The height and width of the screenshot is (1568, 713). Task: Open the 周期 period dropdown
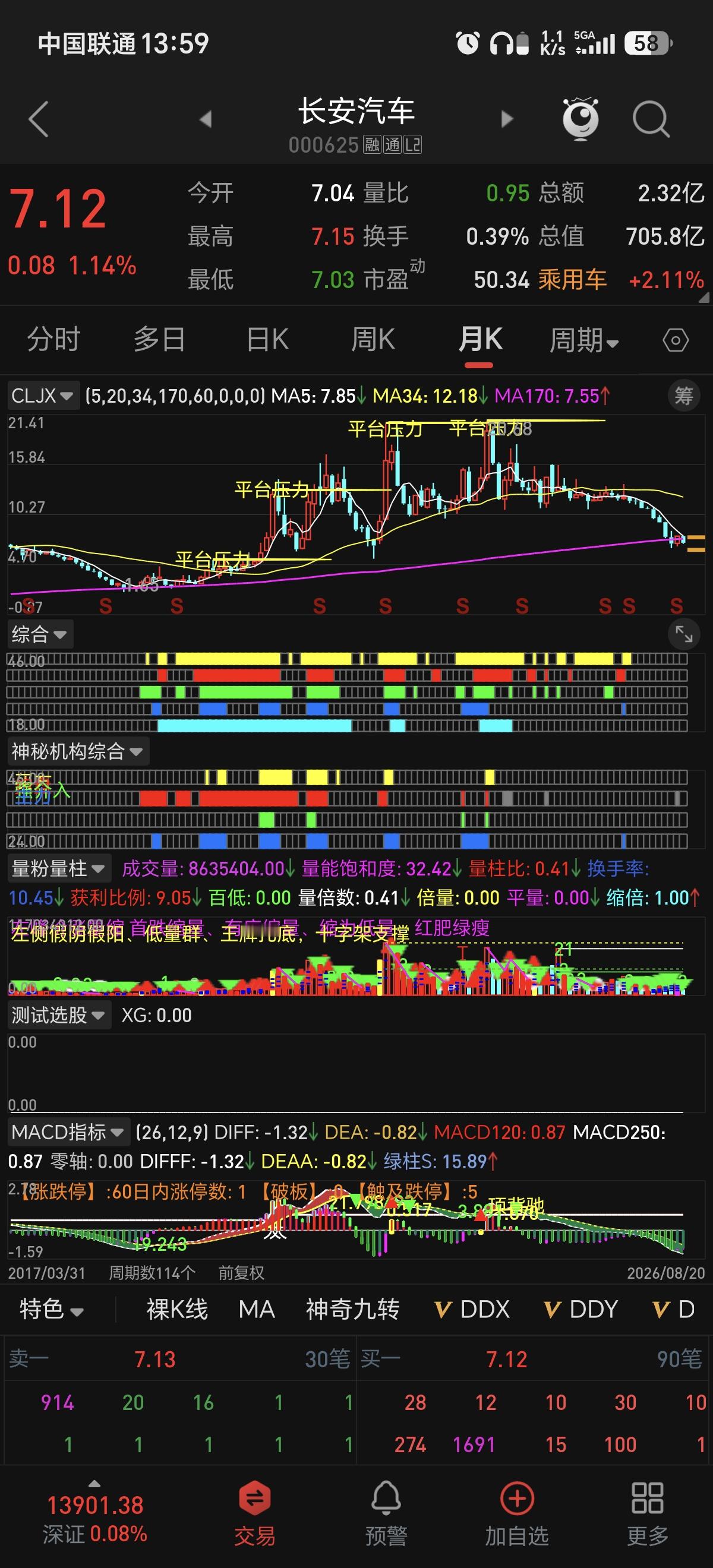point(584,340)
